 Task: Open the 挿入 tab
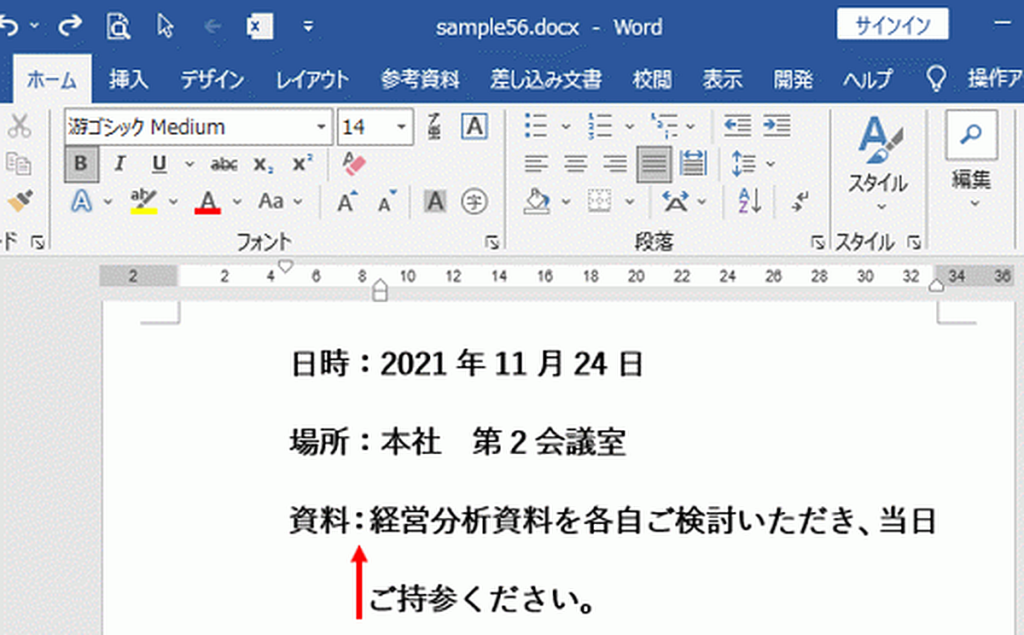(129, 80)
